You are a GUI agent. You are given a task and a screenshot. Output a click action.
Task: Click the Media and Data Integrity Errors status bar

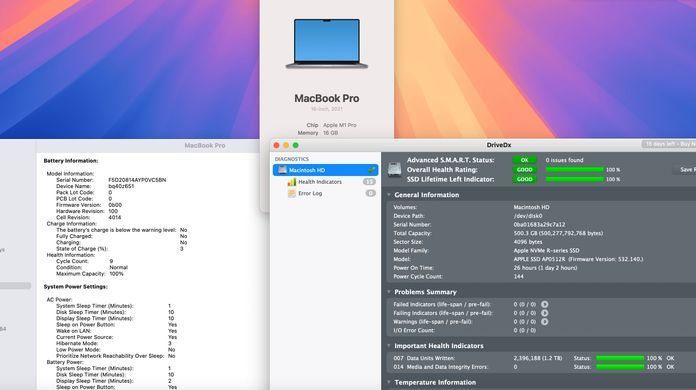620,367
